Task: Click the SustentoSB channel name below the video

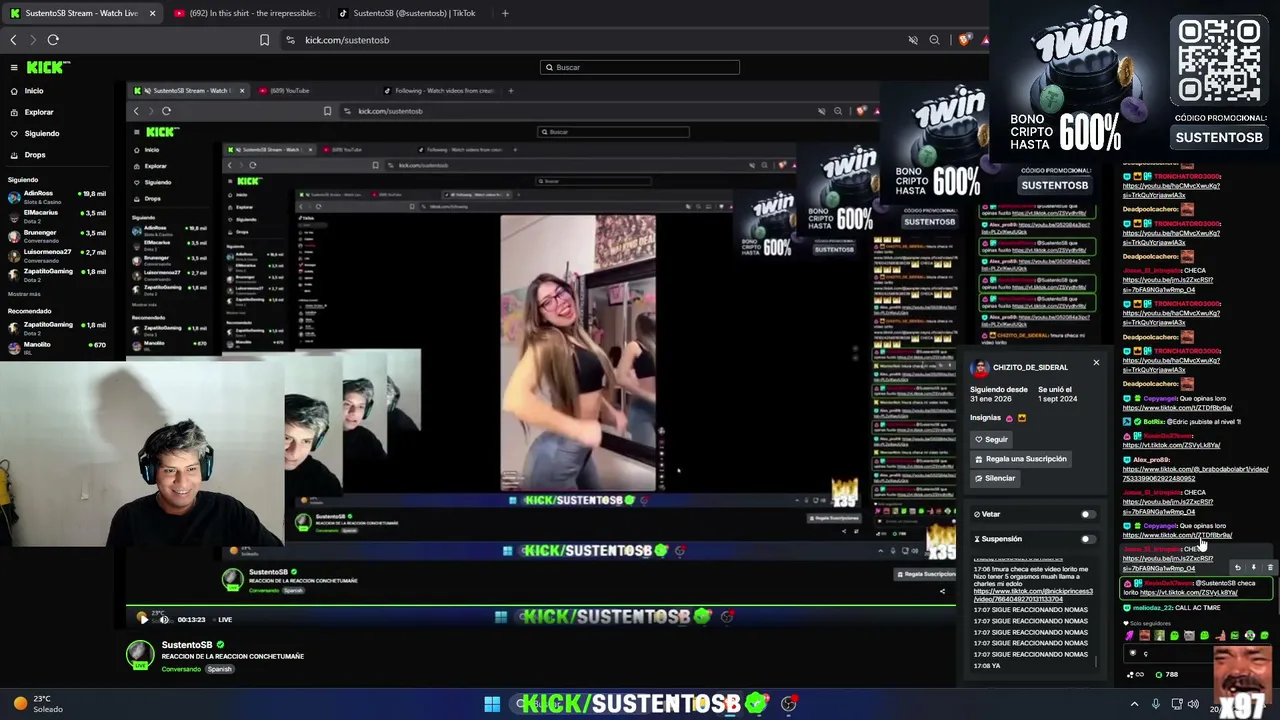Action: pyautogui.click(x=187, y=645)
